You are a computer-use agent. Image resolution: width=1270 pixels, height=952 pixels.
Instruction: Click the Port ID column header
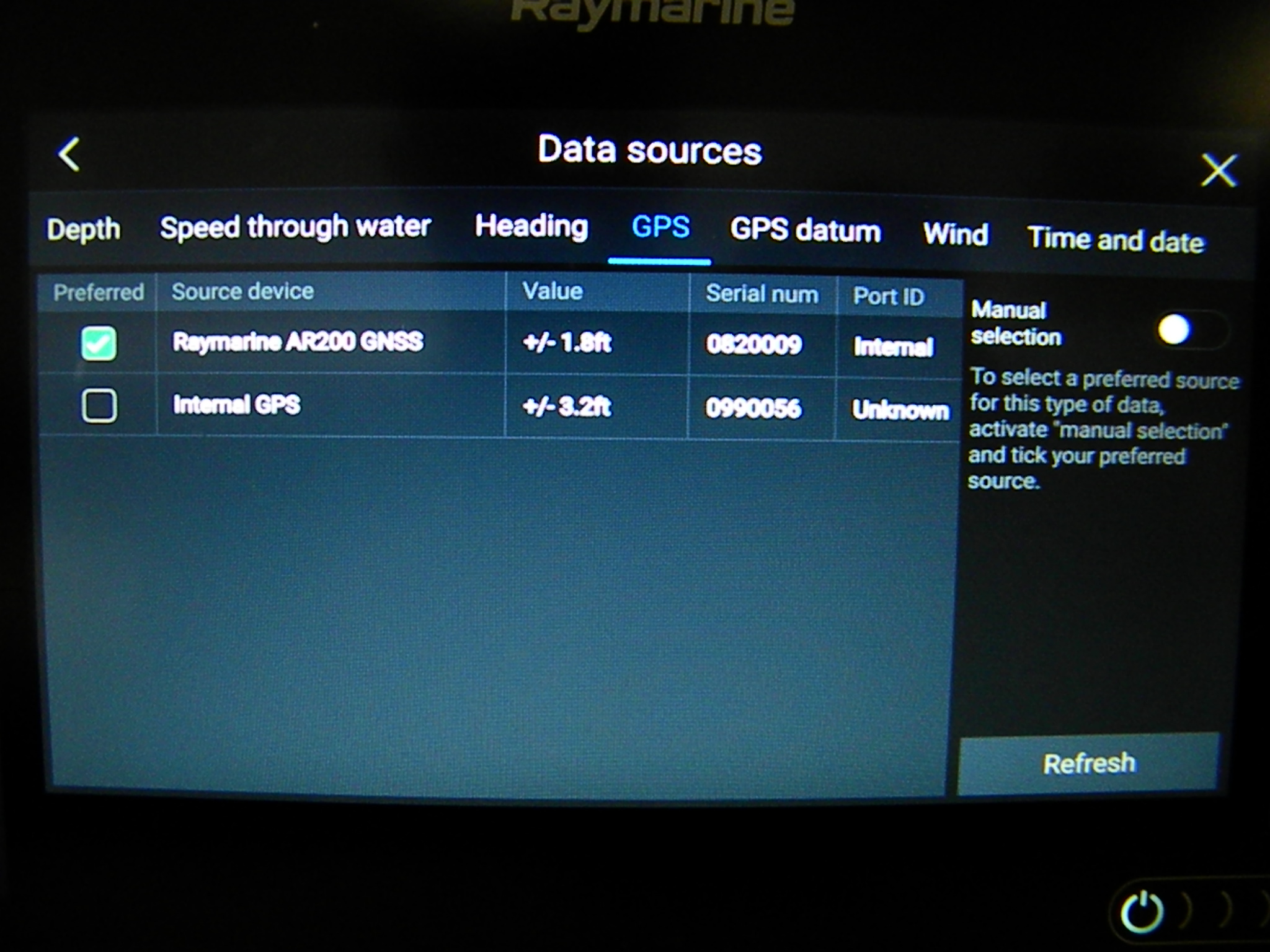890,296
